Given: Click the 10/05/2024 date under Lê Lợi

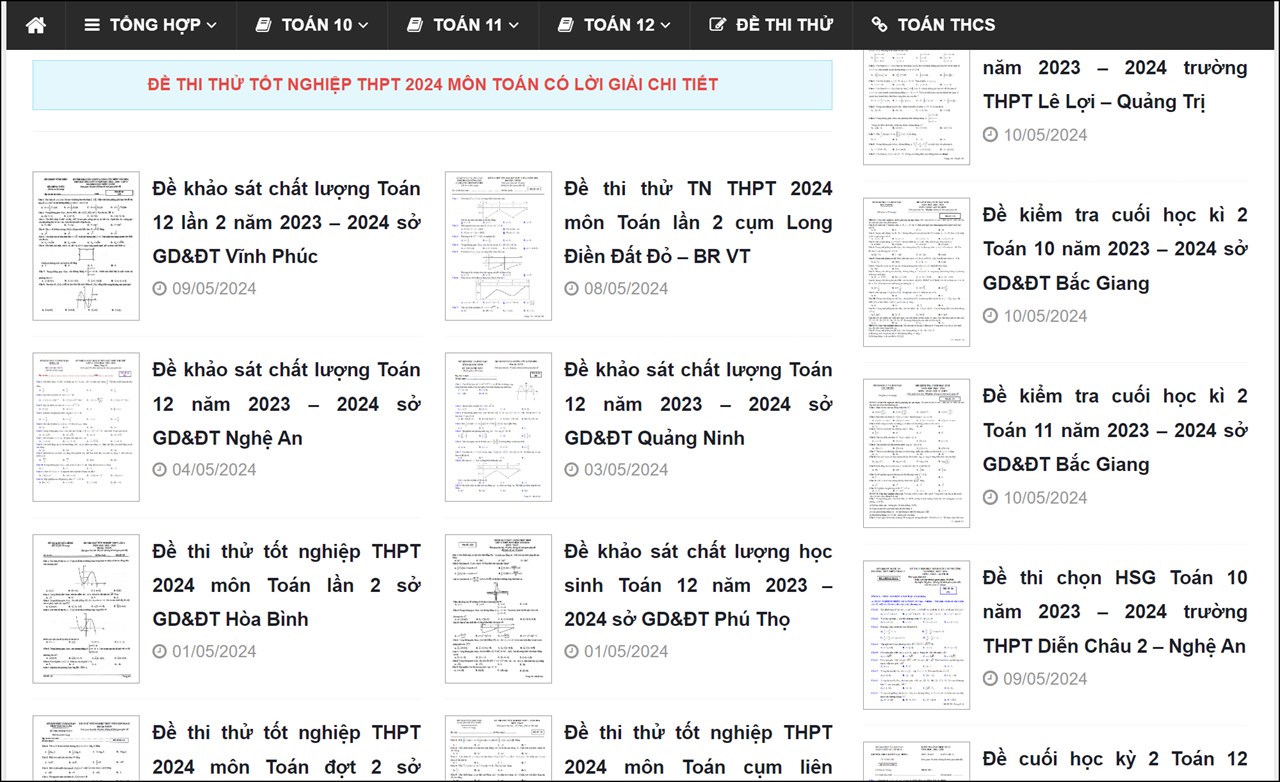Looking at the screenshot, I should (1045, 135).
